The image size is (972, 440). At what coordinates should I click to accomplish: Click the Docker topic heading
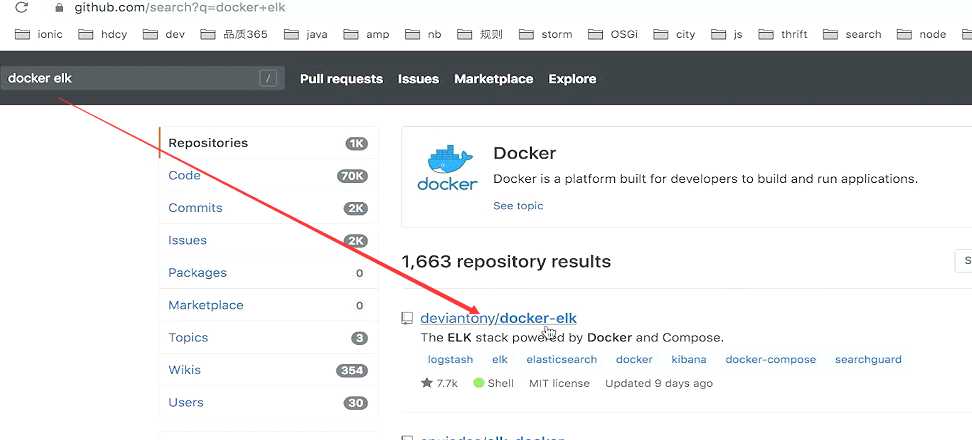click(x=524, y=153)
